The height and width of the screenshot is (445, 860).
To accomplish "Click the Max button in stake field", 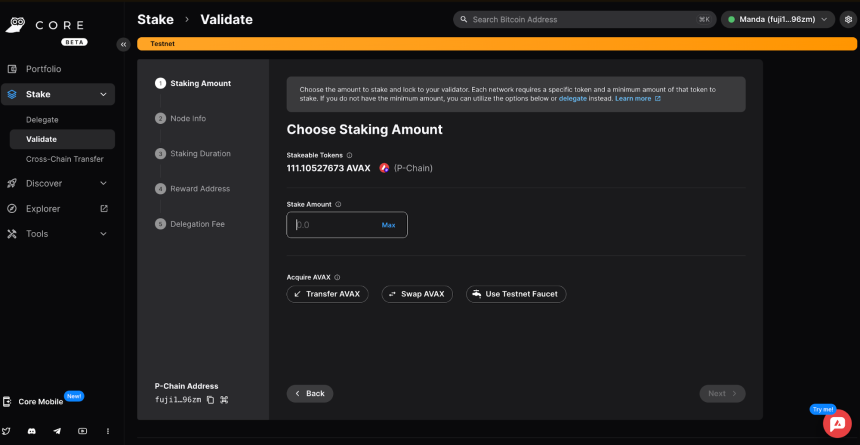I will (x=388, y=225).
